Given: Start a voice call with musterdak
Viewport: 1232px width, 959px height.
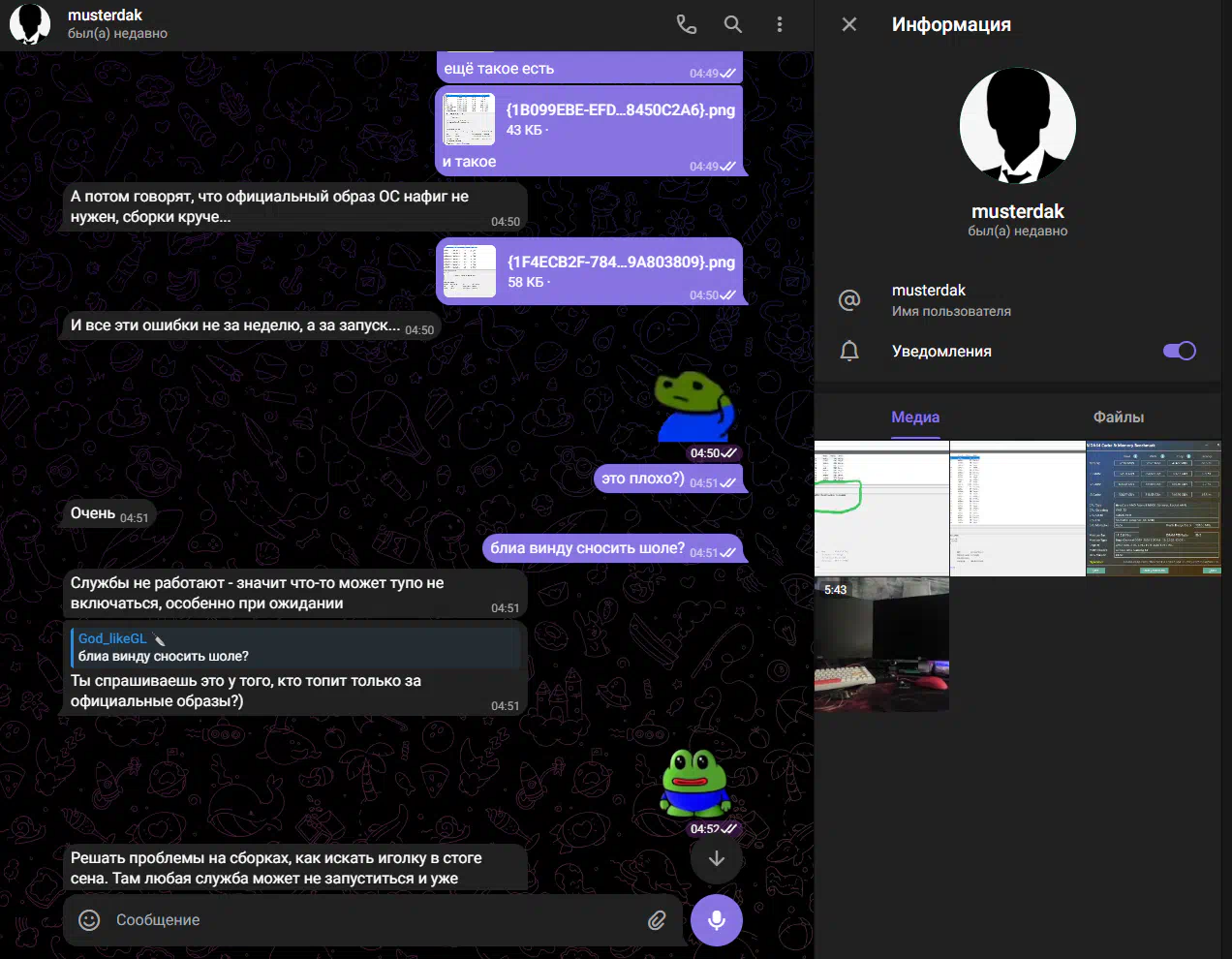Looking at the screenshot, I should click(686, 24).
